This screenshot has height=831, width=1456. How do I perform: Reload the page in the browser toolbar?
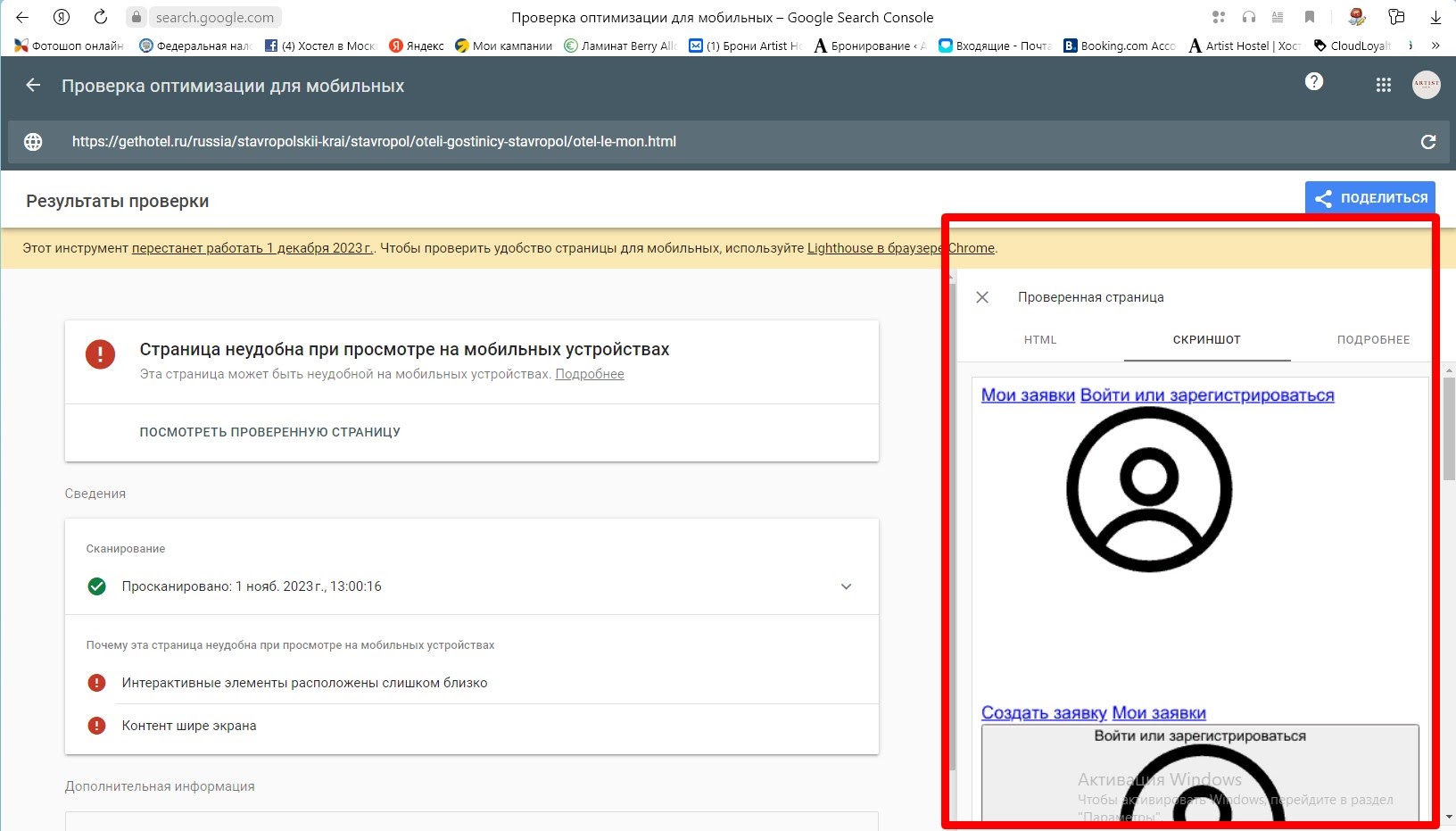pos(101,17)
